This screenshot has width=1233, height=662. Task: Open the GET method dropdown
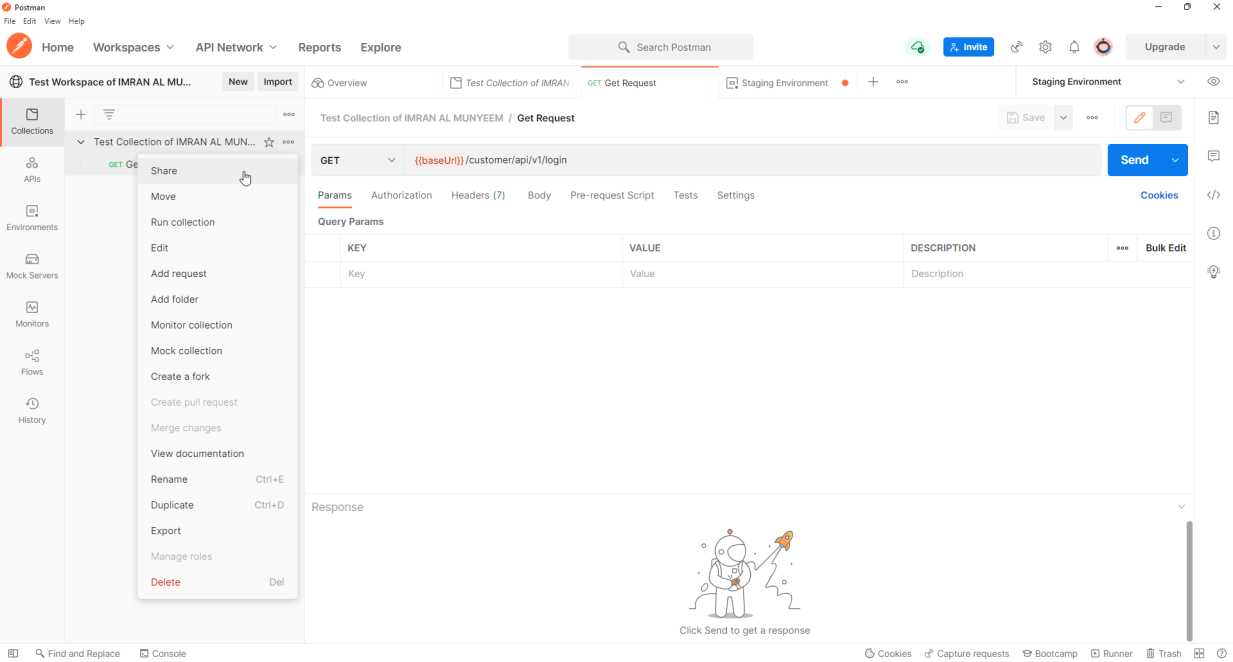click(x=357, y=160)
